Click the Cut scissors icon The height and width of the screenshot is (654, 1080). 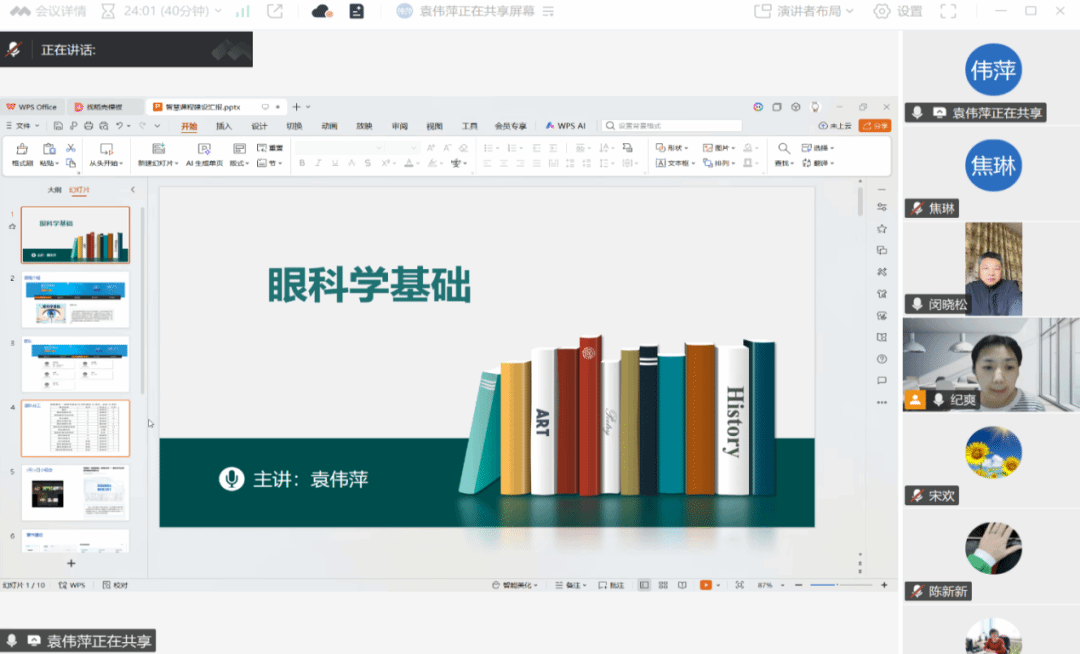tap(71, 148)
